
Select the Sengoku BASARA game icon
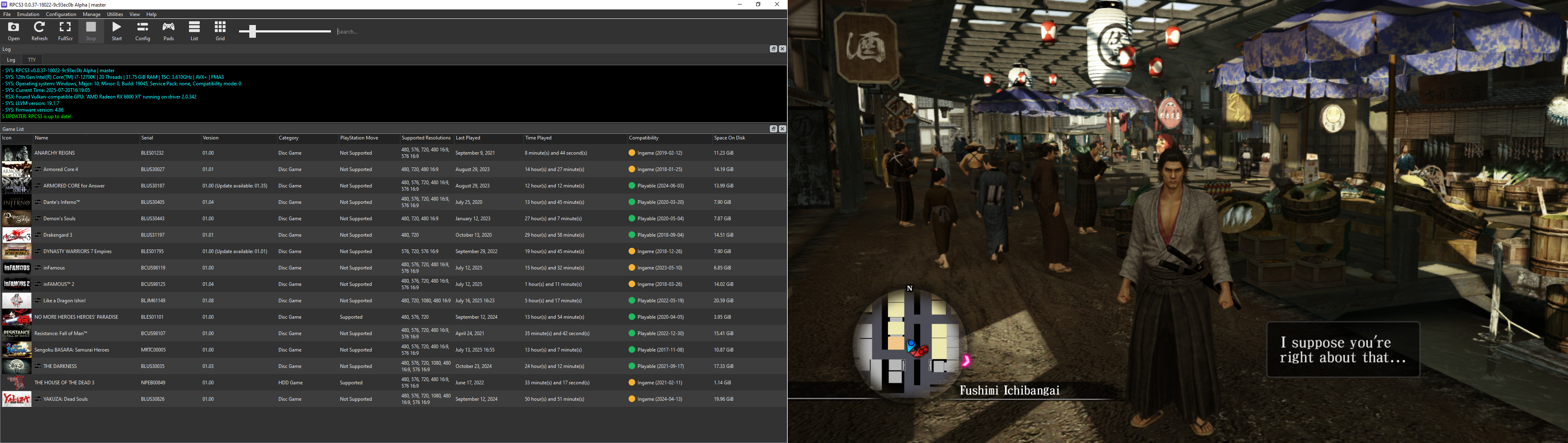pyautogui.click(x=16, y=350)
